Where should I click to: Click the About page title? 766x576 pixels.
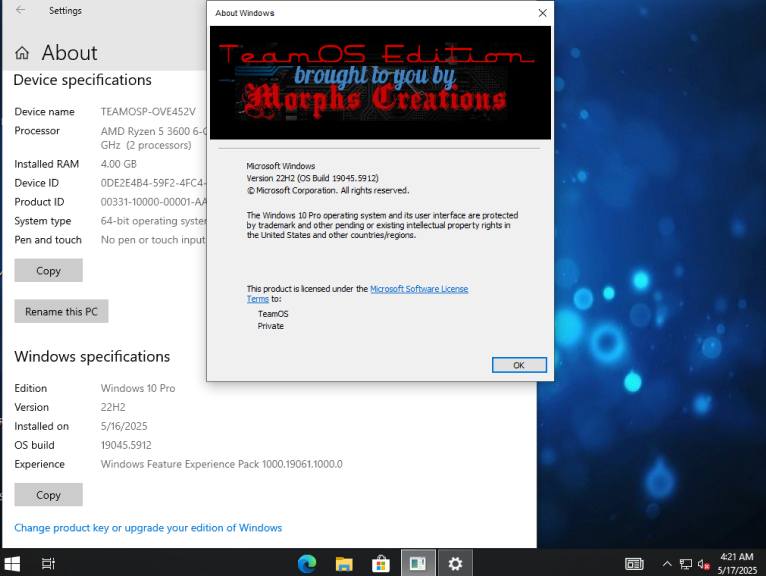[69, 53]
